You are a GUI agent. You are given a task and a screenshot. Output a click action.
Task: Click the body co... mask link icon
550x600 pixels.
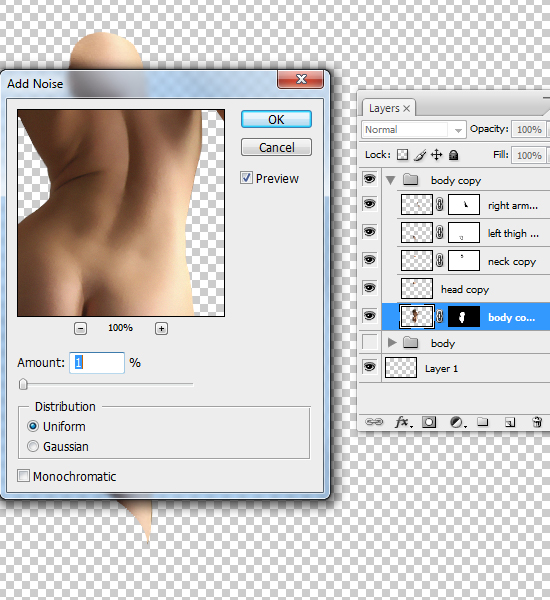point(440,316)
